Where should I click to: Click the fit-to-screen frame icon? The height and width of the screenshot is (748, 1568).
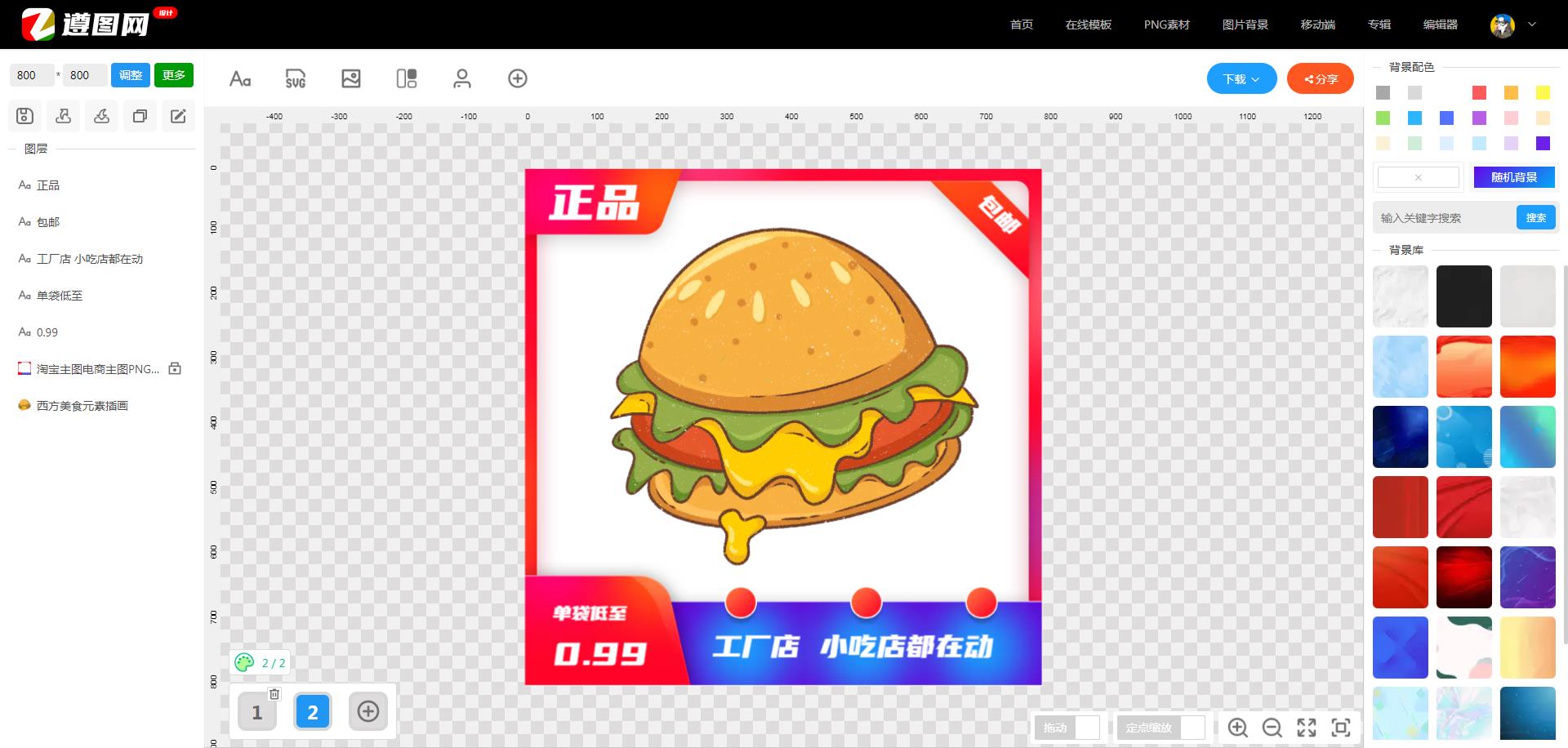coord(1341,728)
